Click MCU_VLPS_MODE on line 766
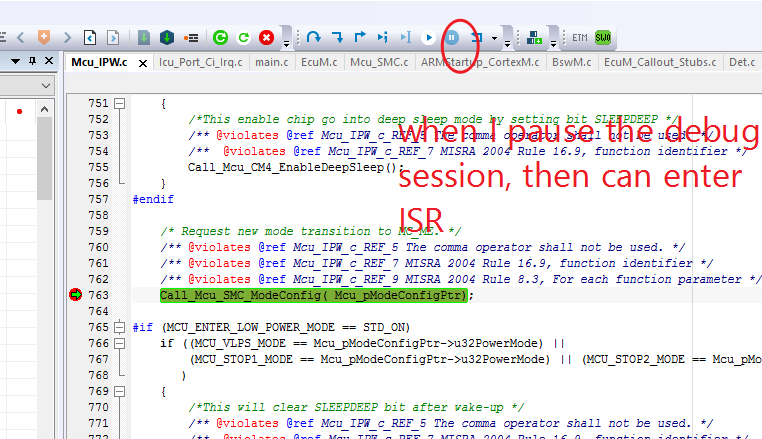This screenshot has width=762, height=439. point(241,343)
